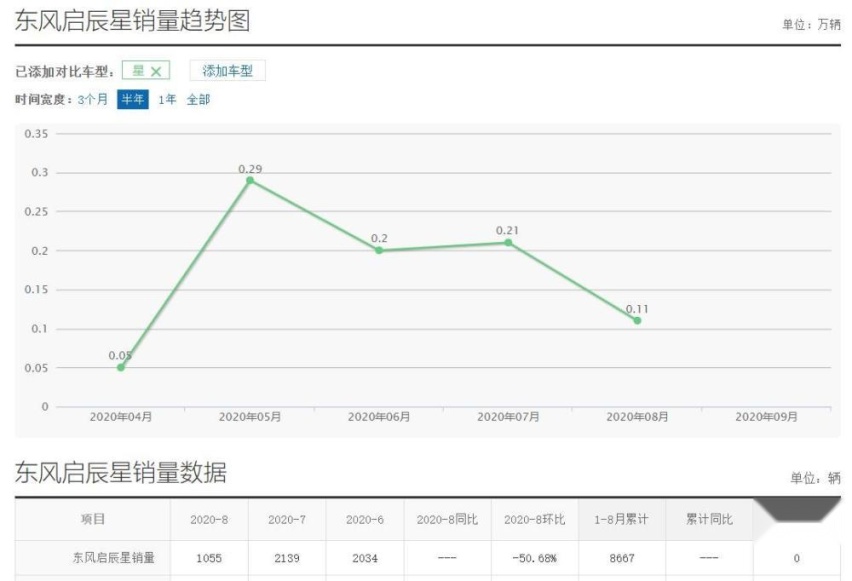Image resolution: width=852 pixels, height=581 pixels.
Task: Click the 添加车型 button
Action: (228, 71)
